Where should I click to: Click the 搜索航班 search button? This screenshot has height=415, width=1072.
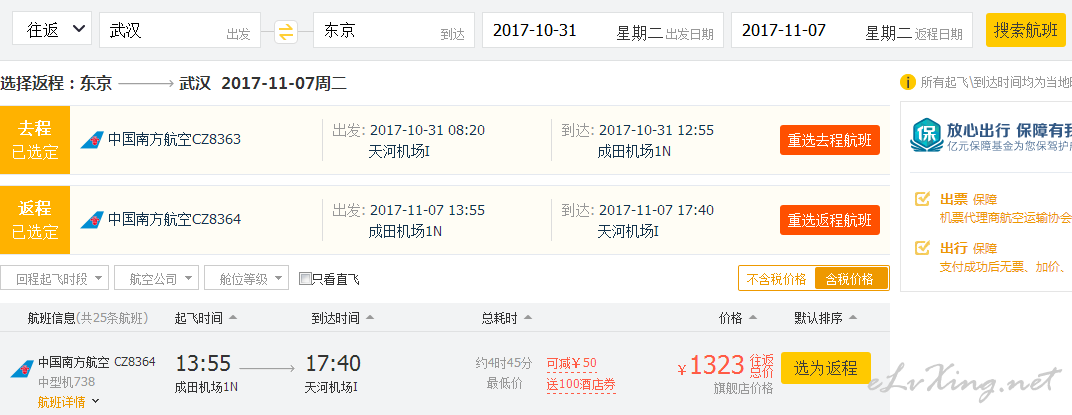pyautogui.click(x=1026, y=30)
